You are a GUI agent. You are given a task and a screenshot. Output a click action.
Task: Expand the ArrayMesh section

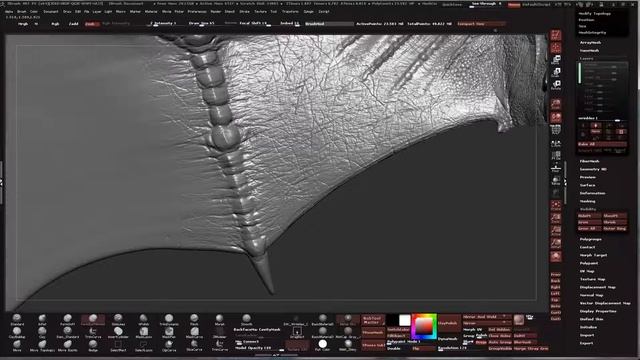tap(590, 42)
